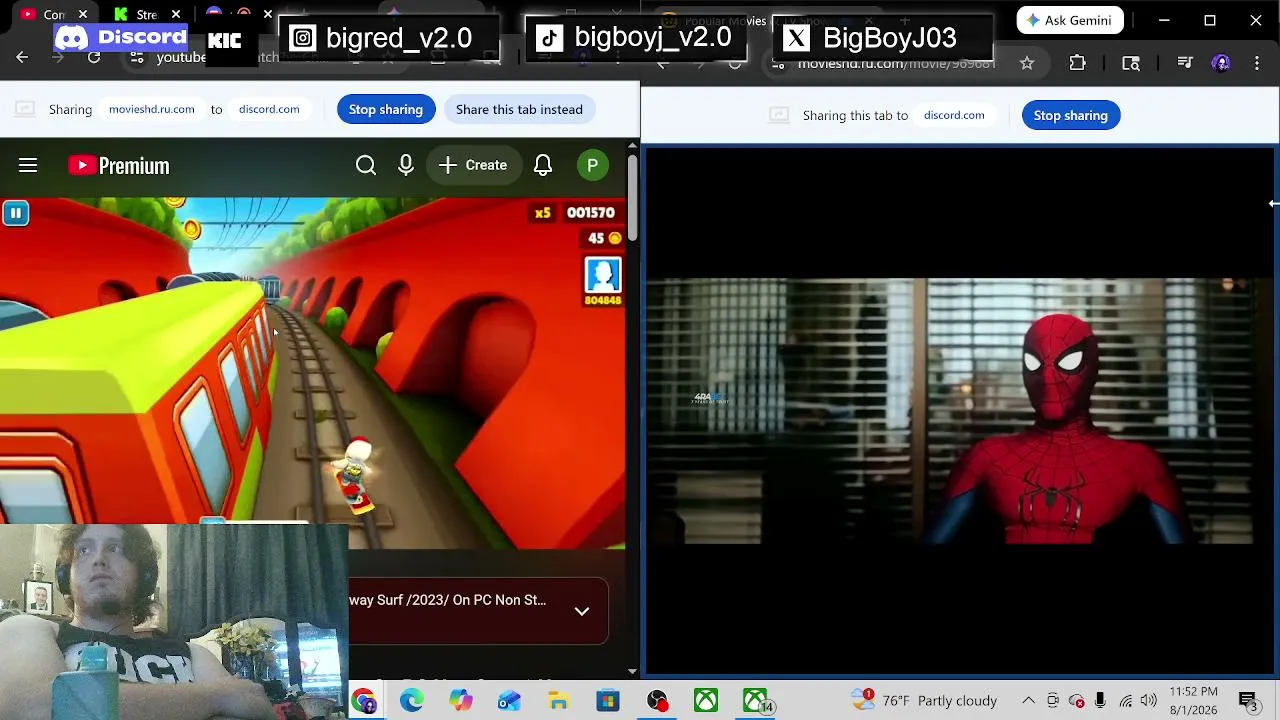This screenshot has width=1280, height=720.
Task: Click the movieshd.ru.com chip in the sharing bar
Action: point(152,109)
